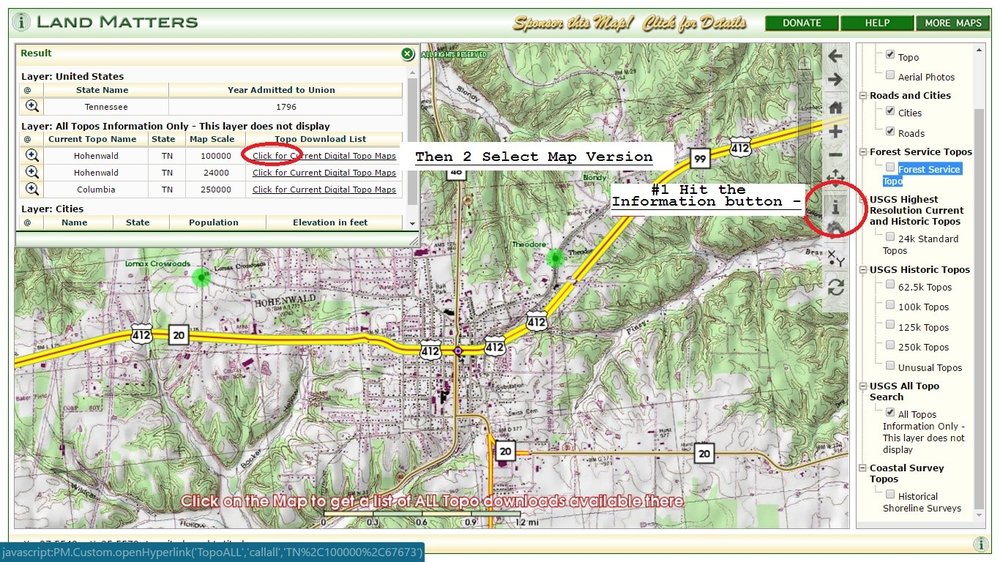Click the Map Scale column header
This screenshot has width=1000, height=562.
click(212, 139)
